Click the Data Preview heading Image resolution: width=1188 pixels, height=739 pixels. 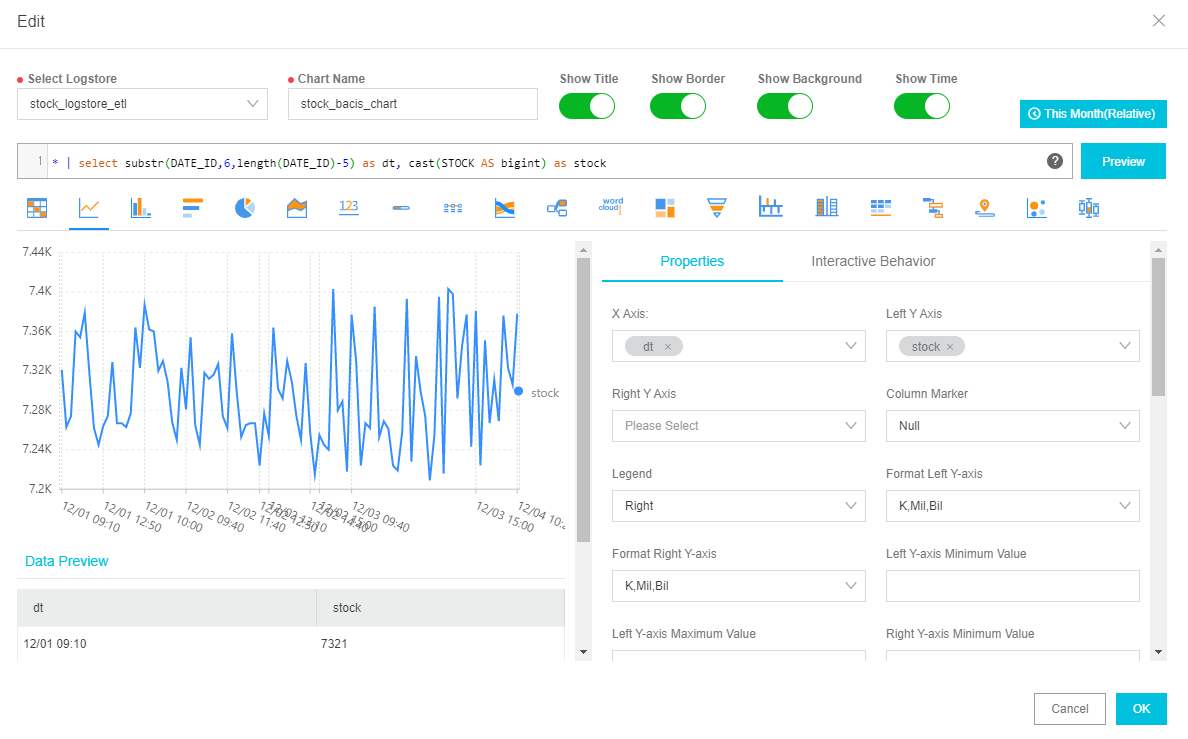coord(67,561)
